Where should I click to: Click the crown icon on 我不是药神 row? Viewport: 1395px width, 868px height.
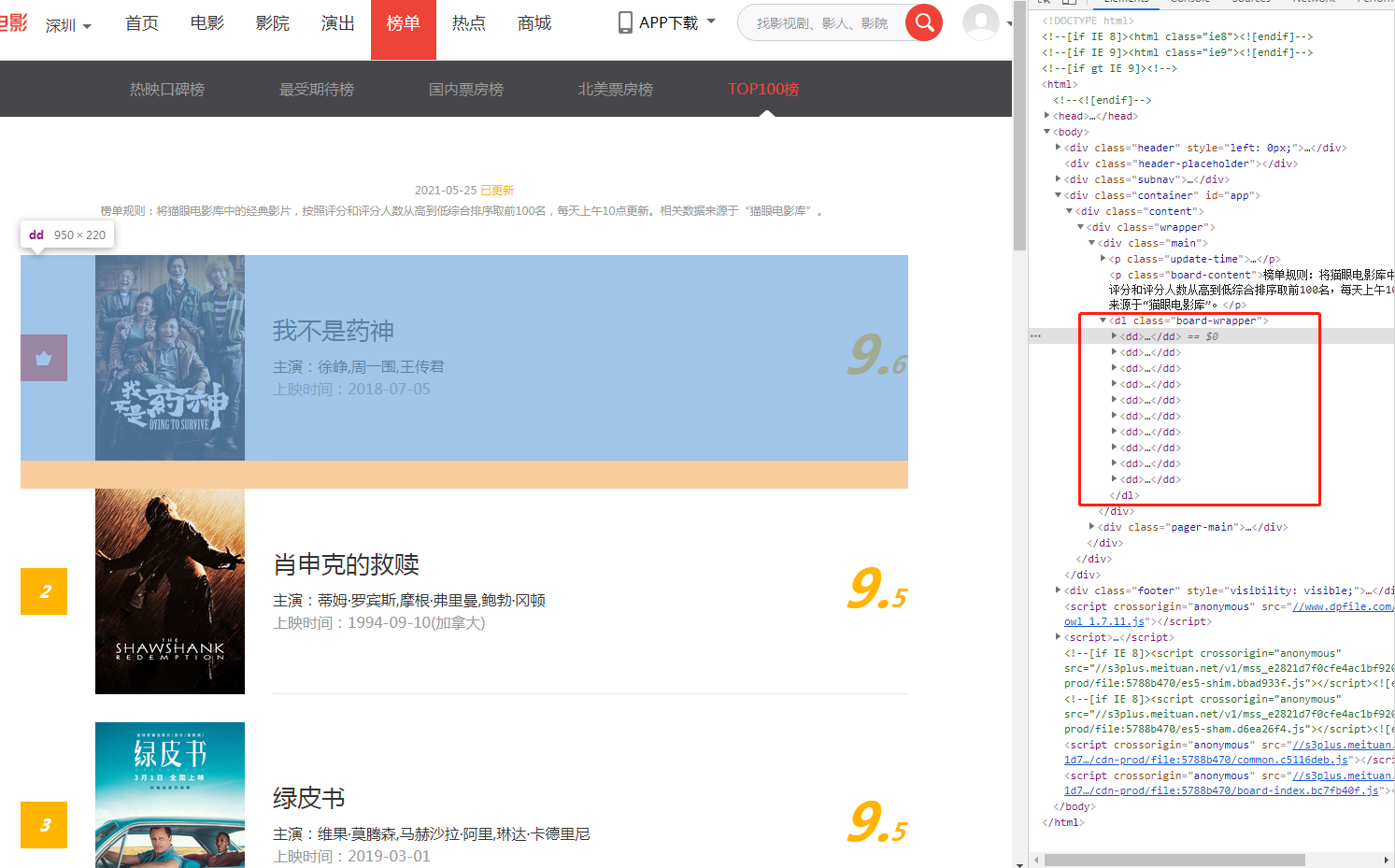(43, 359)
